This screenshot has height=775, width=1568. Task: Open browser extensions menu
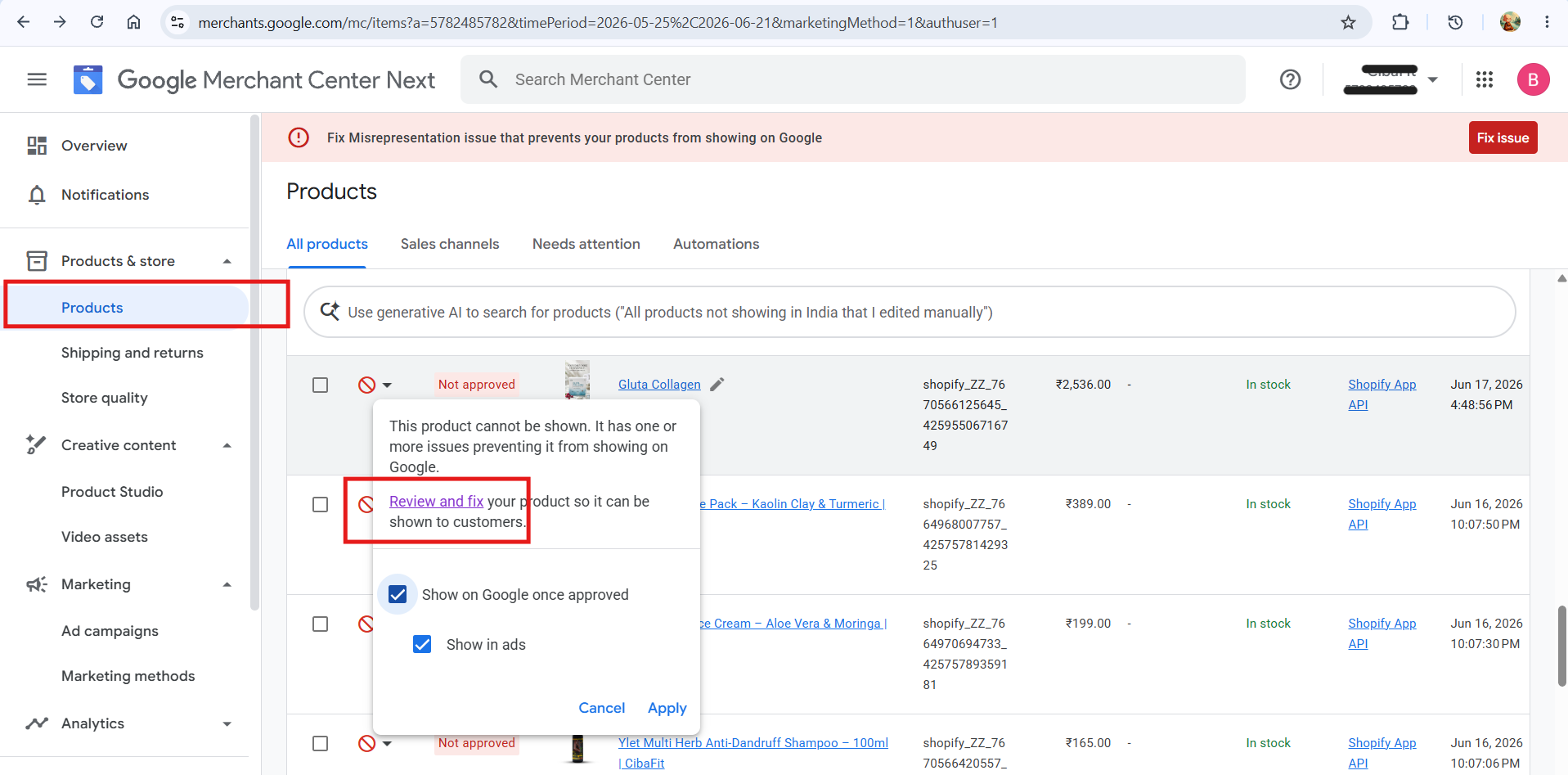[x=1400, y=22]
